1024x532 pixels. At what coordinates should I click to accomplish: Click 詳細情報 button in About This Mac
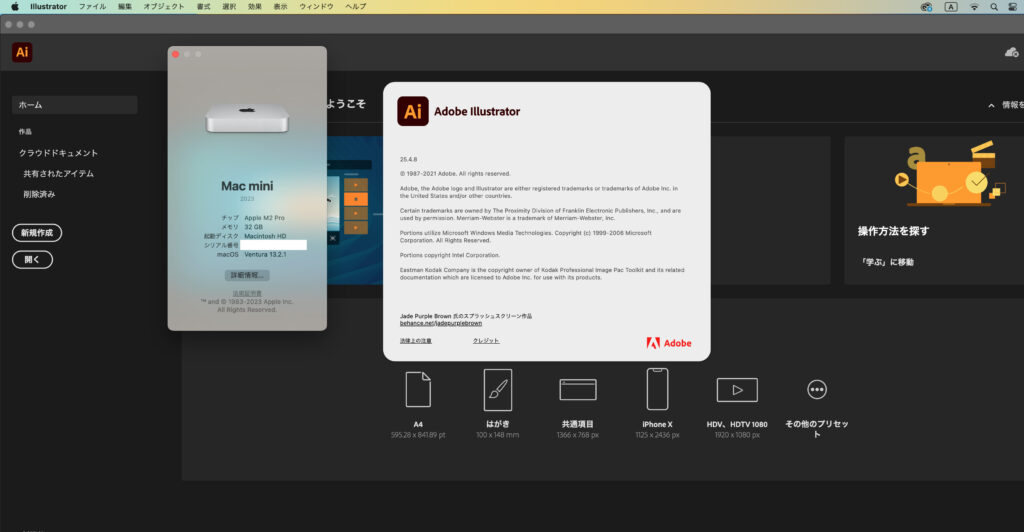pyautogui.click(x=247, y=275)
